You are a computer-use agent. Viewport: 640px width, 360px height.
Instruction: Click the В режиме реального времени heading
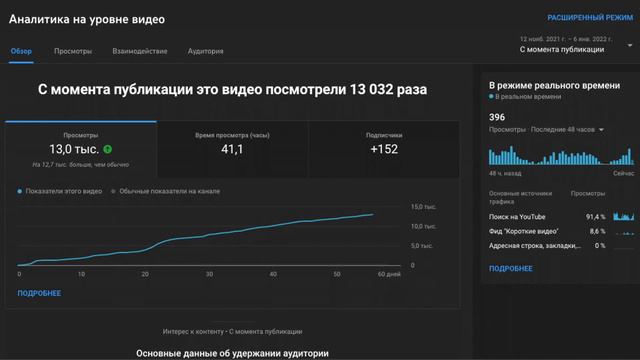554,85
